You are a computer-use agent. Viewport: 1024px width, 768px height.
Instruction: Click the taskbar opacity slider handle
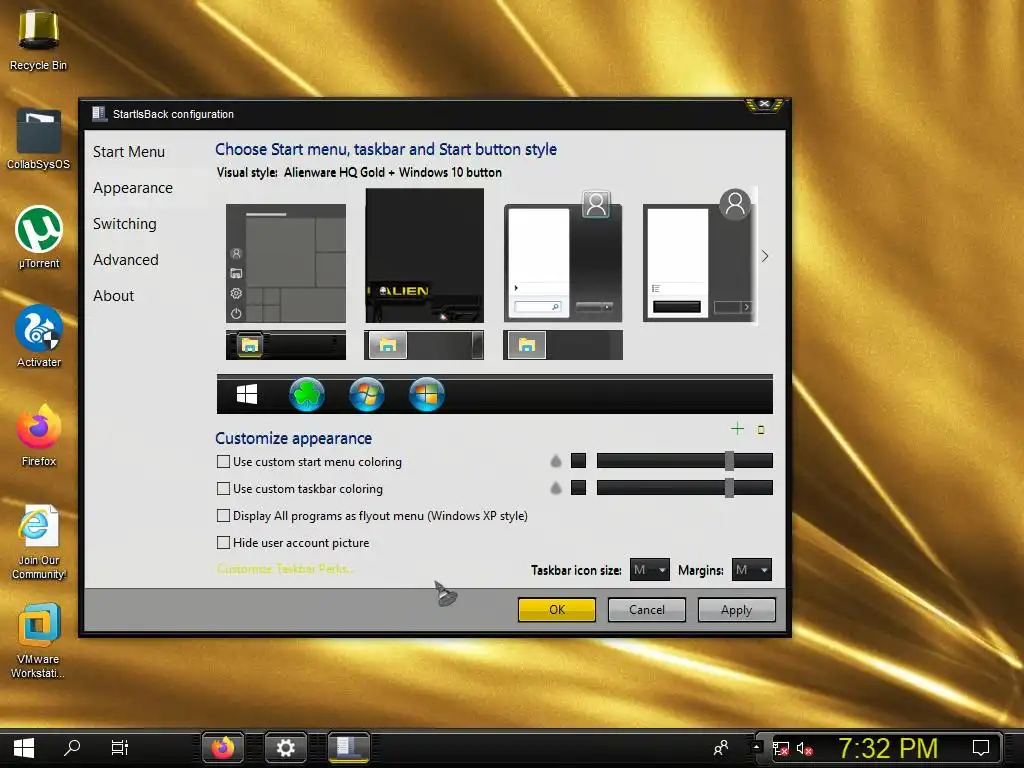click(x=729, y=488)
